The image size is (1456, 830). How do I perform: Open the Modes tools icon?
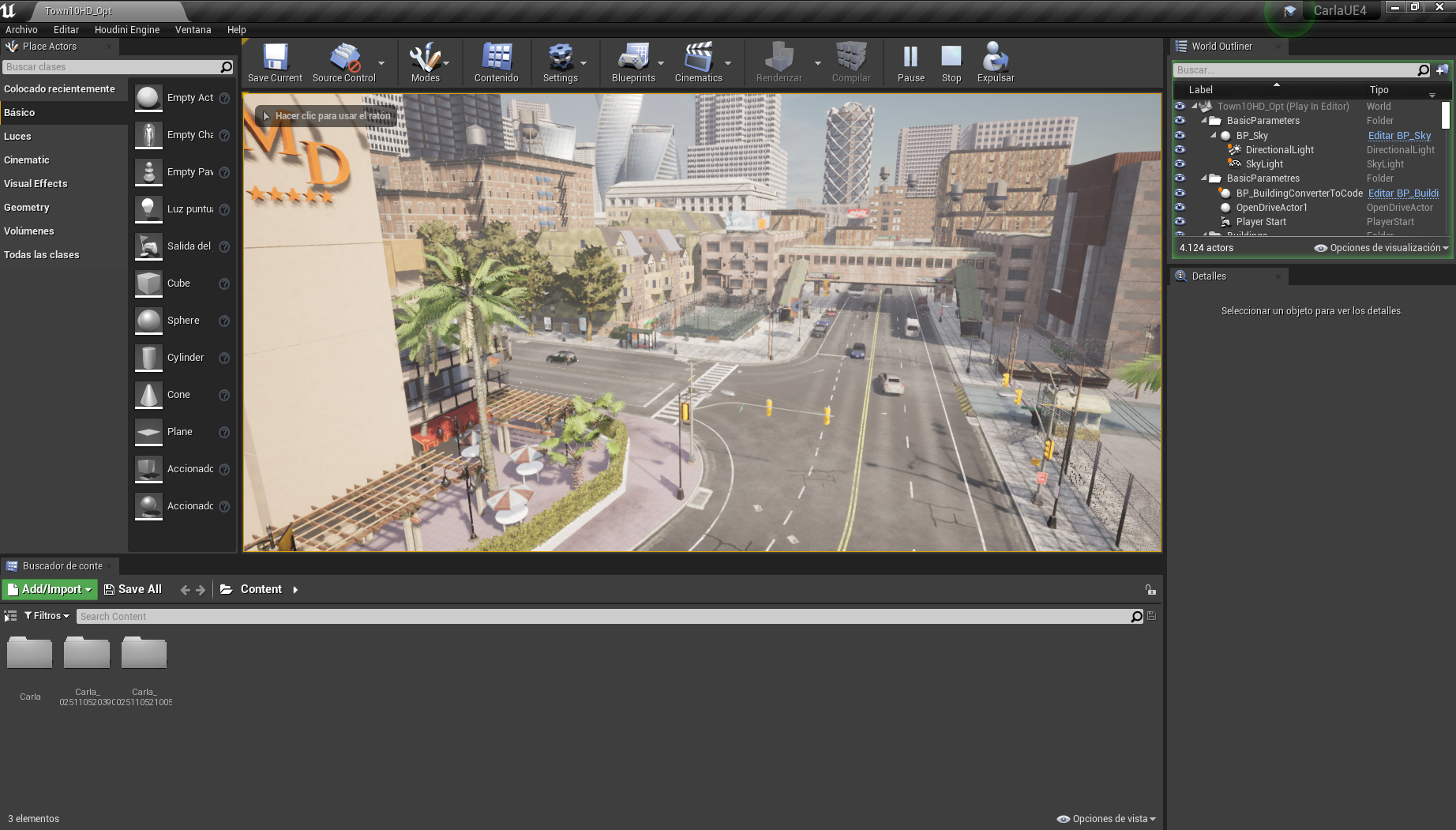(424, 58)
